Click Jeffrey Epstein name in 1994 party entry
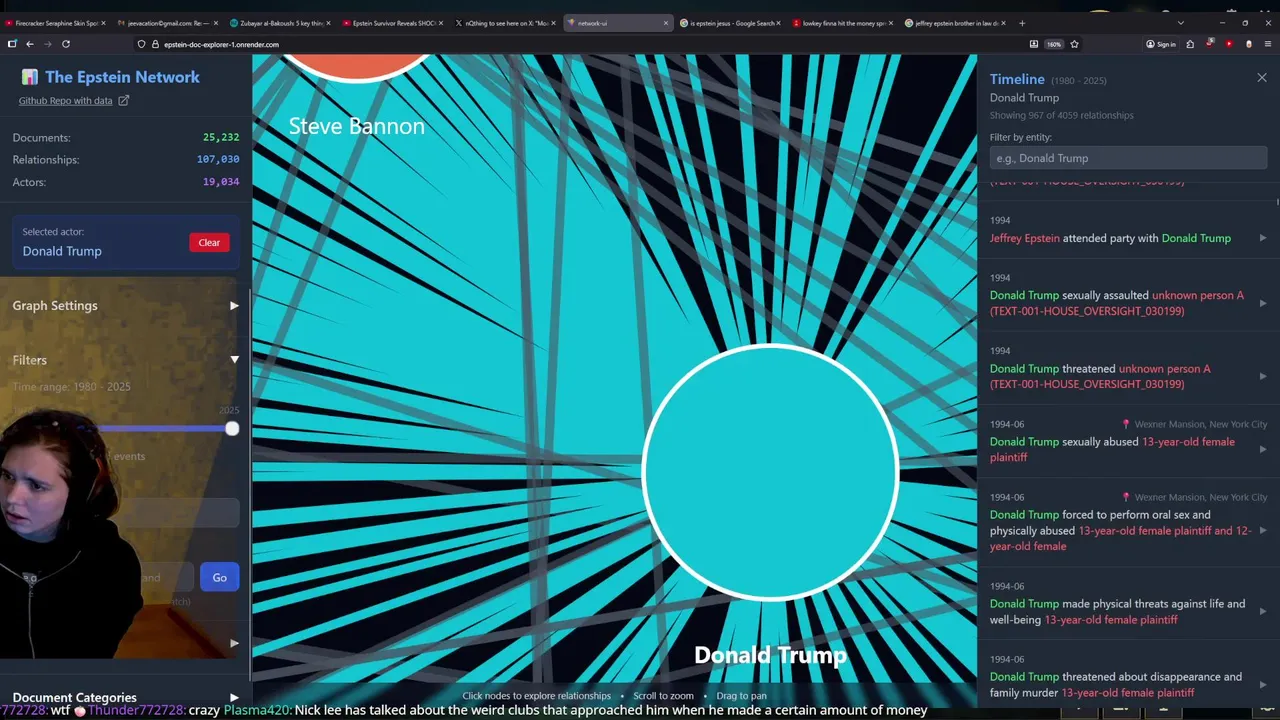The width and height of the screenshot is (1280, 720). [1024, 238]
